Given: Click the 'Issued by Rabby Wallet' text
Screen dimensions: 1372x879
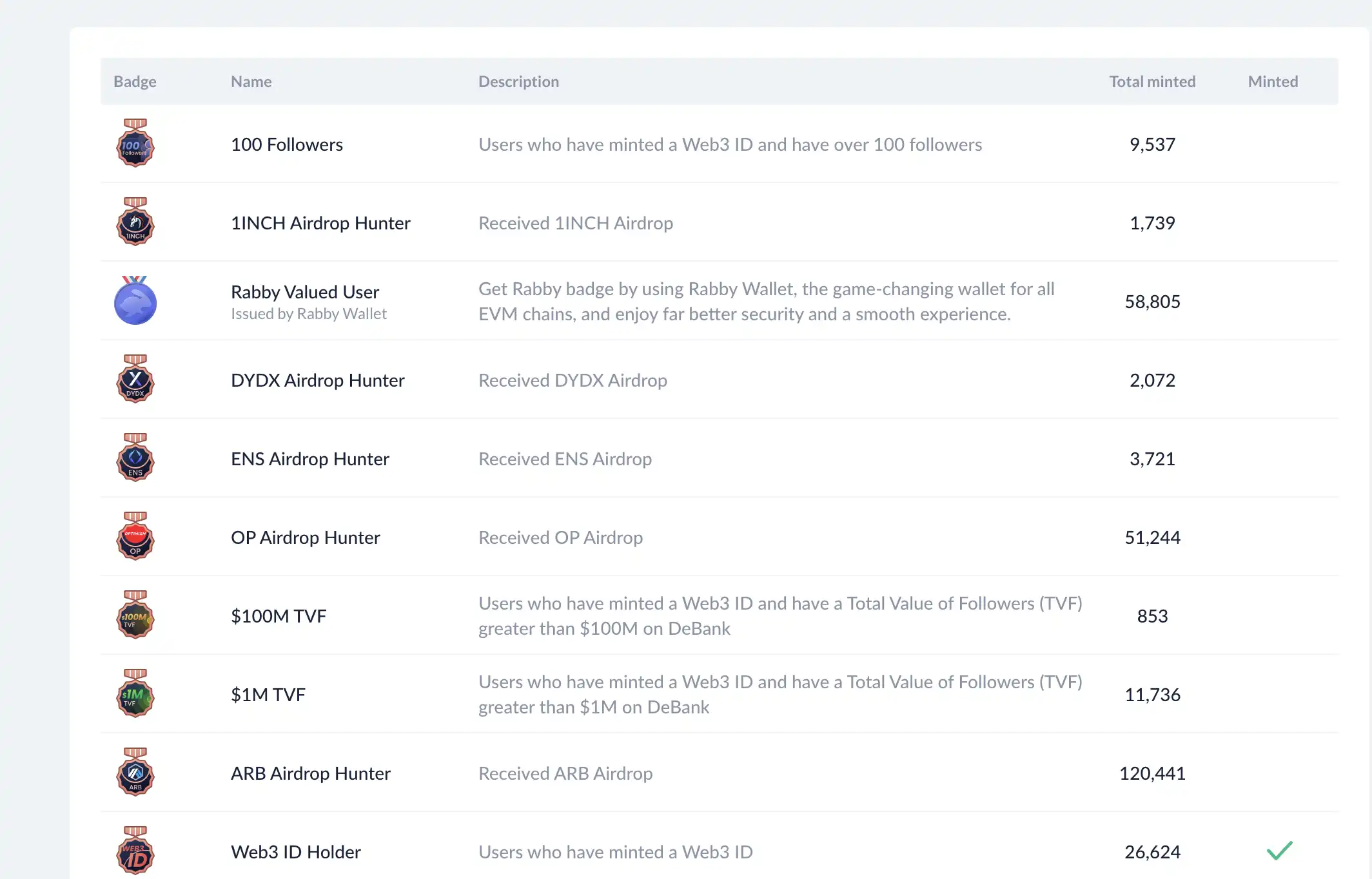Looking at the screenshot, I should (308, 314).
